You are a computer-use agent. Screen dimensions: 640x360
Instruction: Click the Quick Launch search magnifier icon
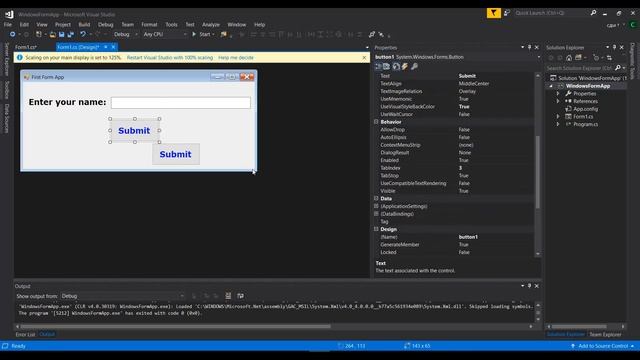tap(593, 13)
